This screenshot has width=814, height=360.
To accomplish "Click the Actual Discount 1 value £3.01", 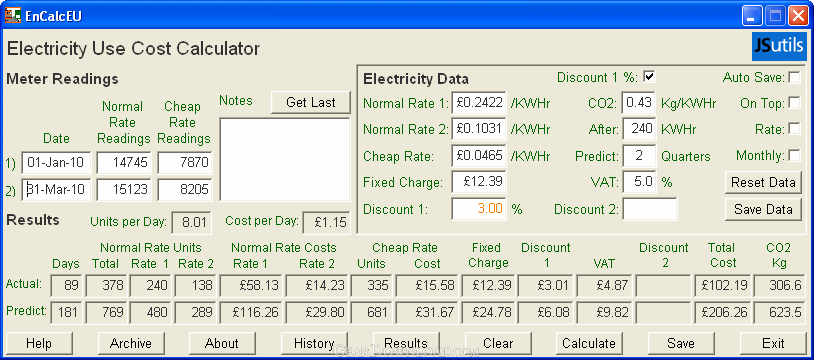I will [x=546, y=285].
